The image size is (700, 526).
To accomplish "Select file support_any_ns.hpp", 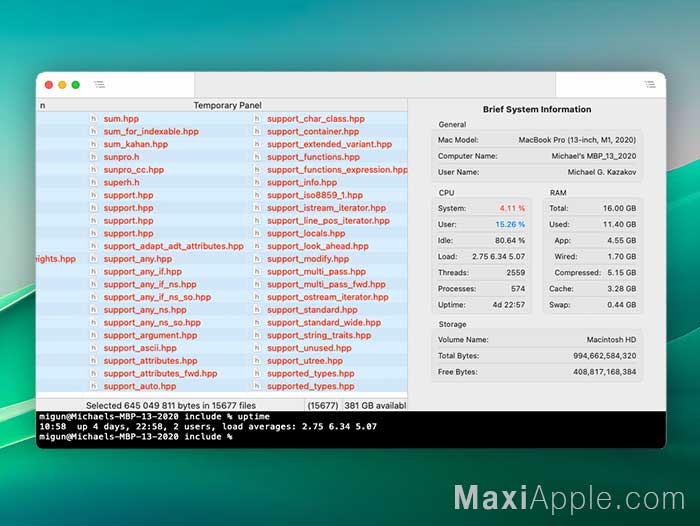I will (145, 310).
